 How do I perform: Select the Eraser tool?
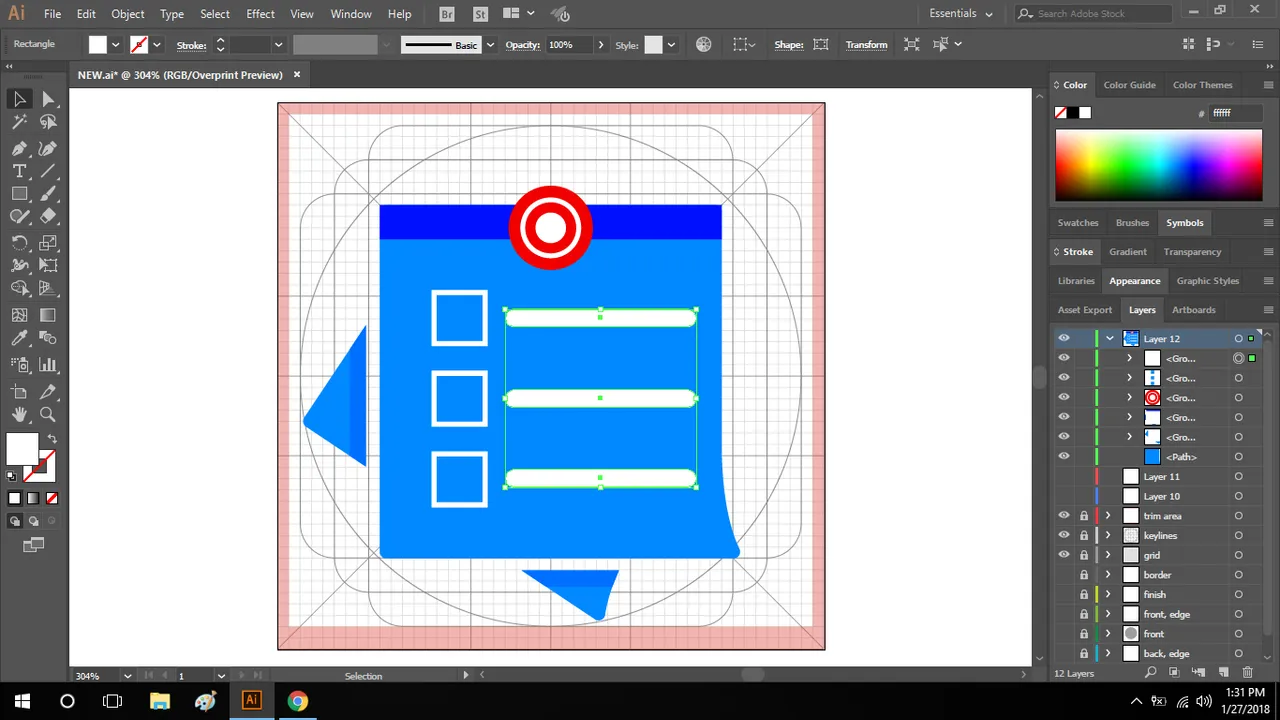[x=48, y=216]
